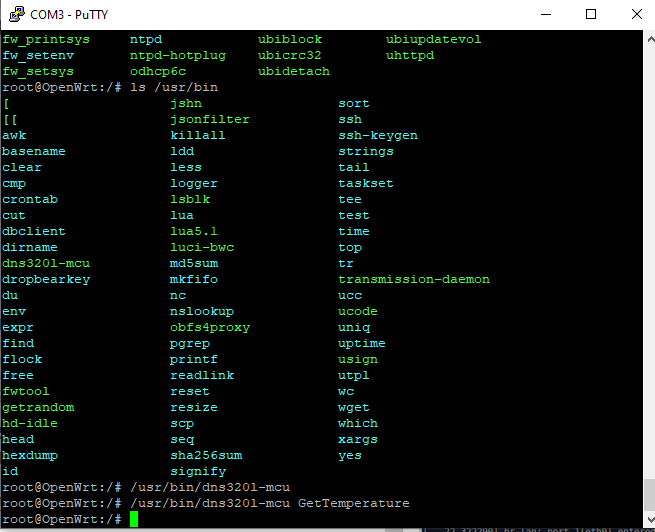Click the 'getrandom' entry

pyautogui.click(x=38, y=407)
